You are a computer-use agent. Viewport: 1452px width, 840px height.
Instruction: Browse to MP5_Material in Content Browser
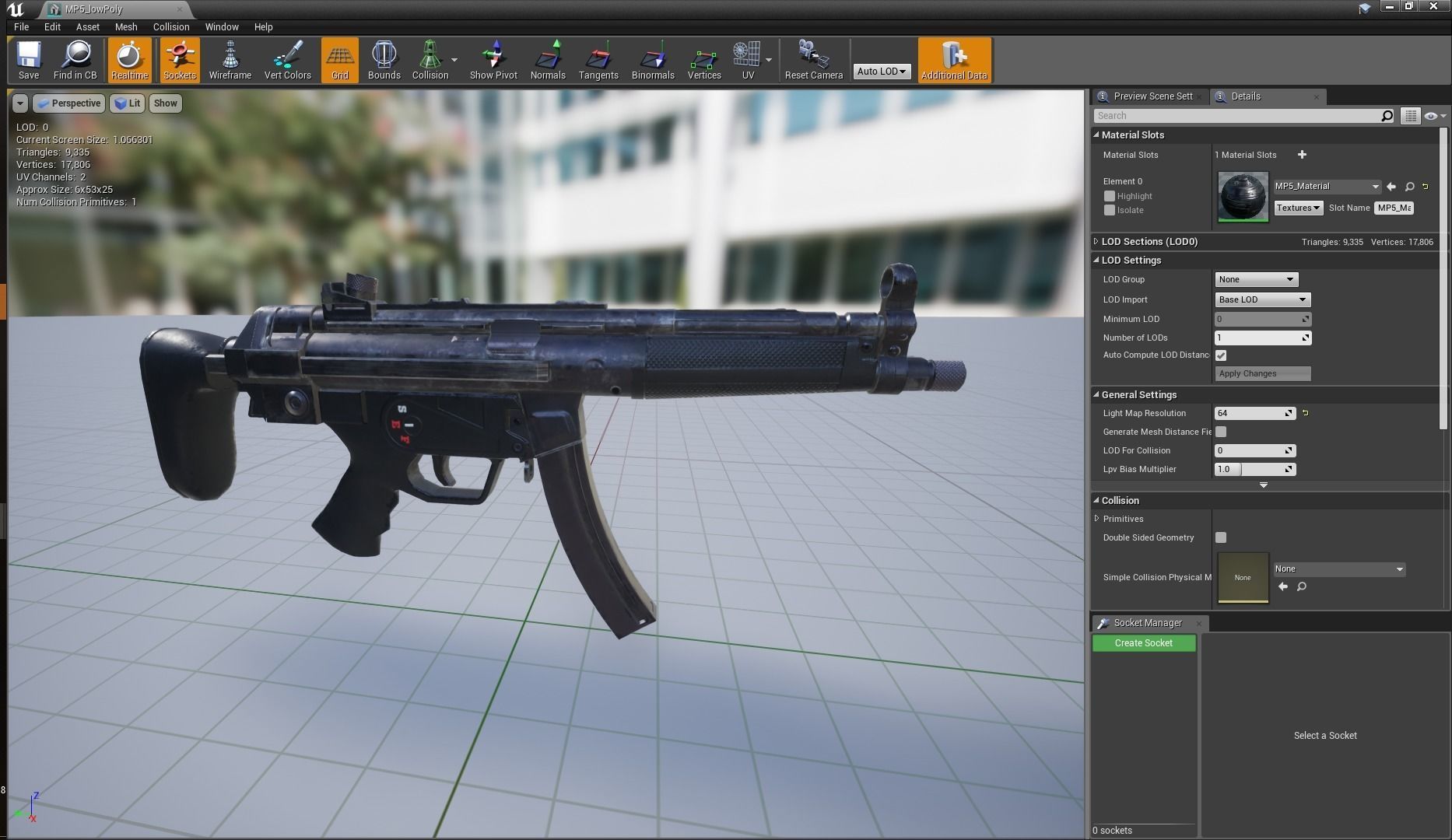pyautogui.click(x=1409, y=187)
